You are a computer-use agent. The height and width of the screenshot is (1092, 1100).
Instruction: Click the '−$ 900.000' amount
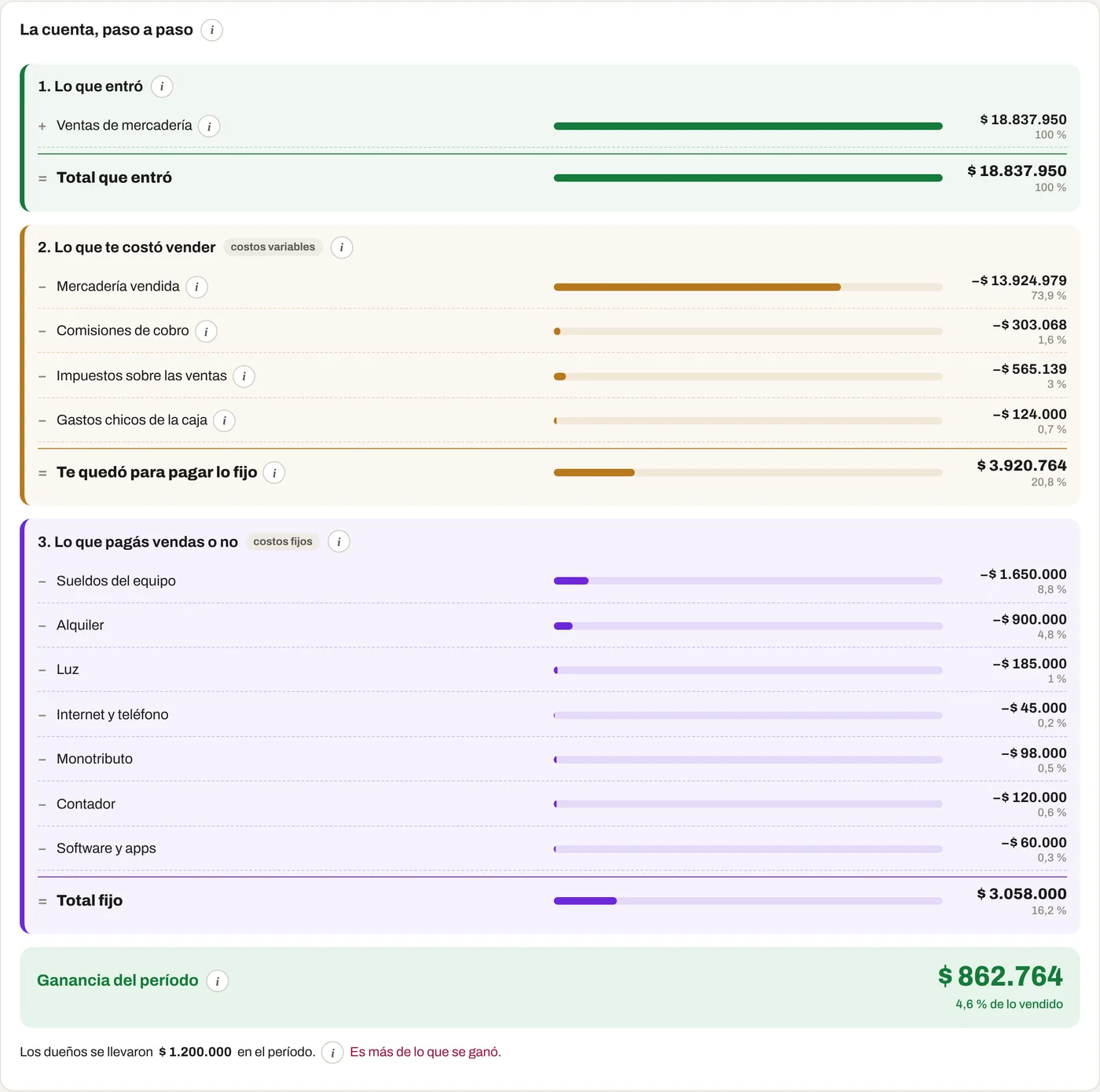point(1029,619)
